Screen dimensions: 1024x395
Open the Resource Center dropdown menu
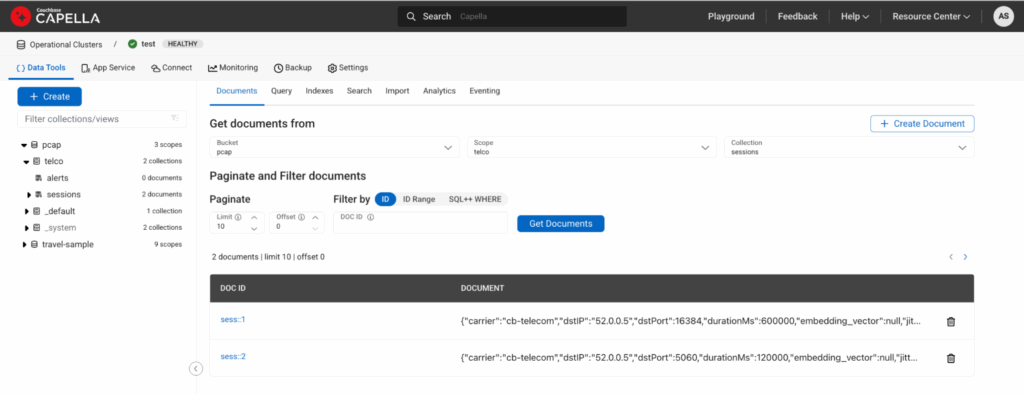pos(931,16)
